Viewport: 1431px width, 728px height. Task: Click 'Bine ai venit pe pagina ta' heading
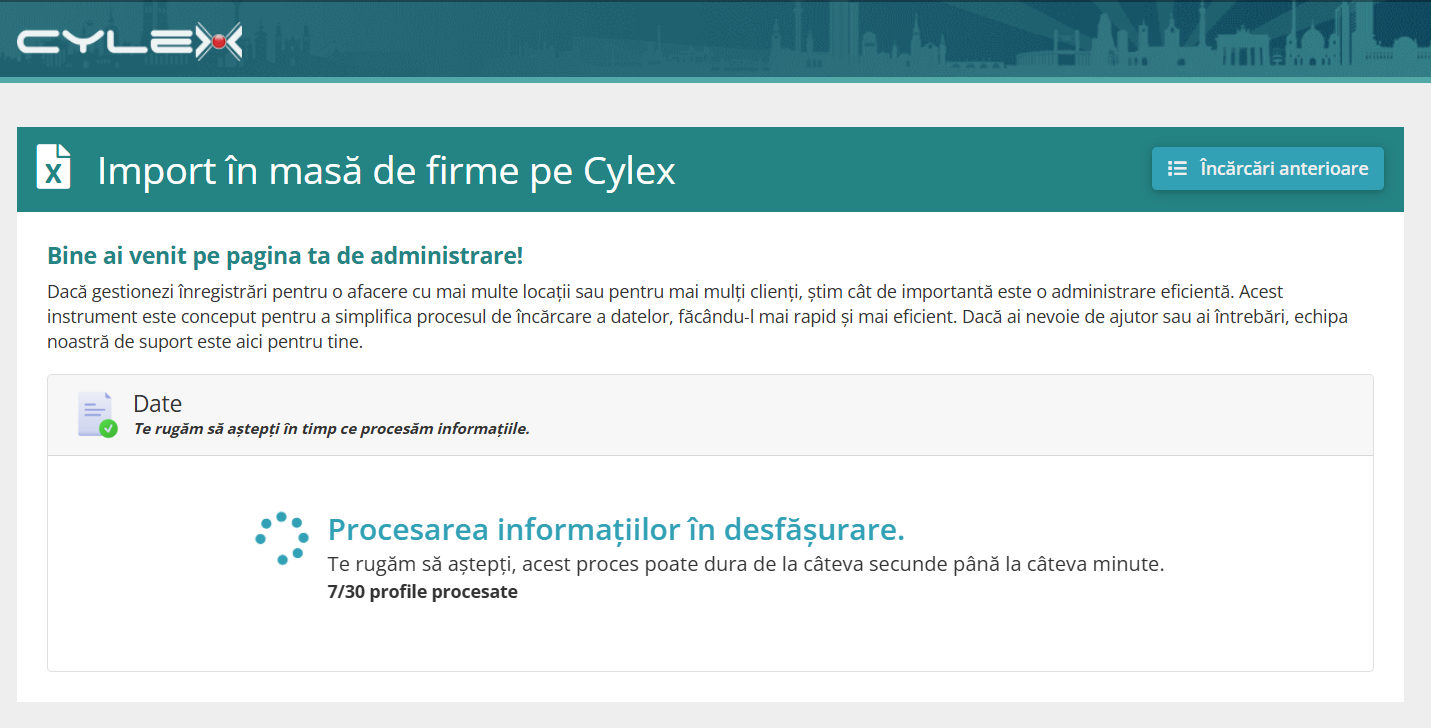[x=285, y=255]
